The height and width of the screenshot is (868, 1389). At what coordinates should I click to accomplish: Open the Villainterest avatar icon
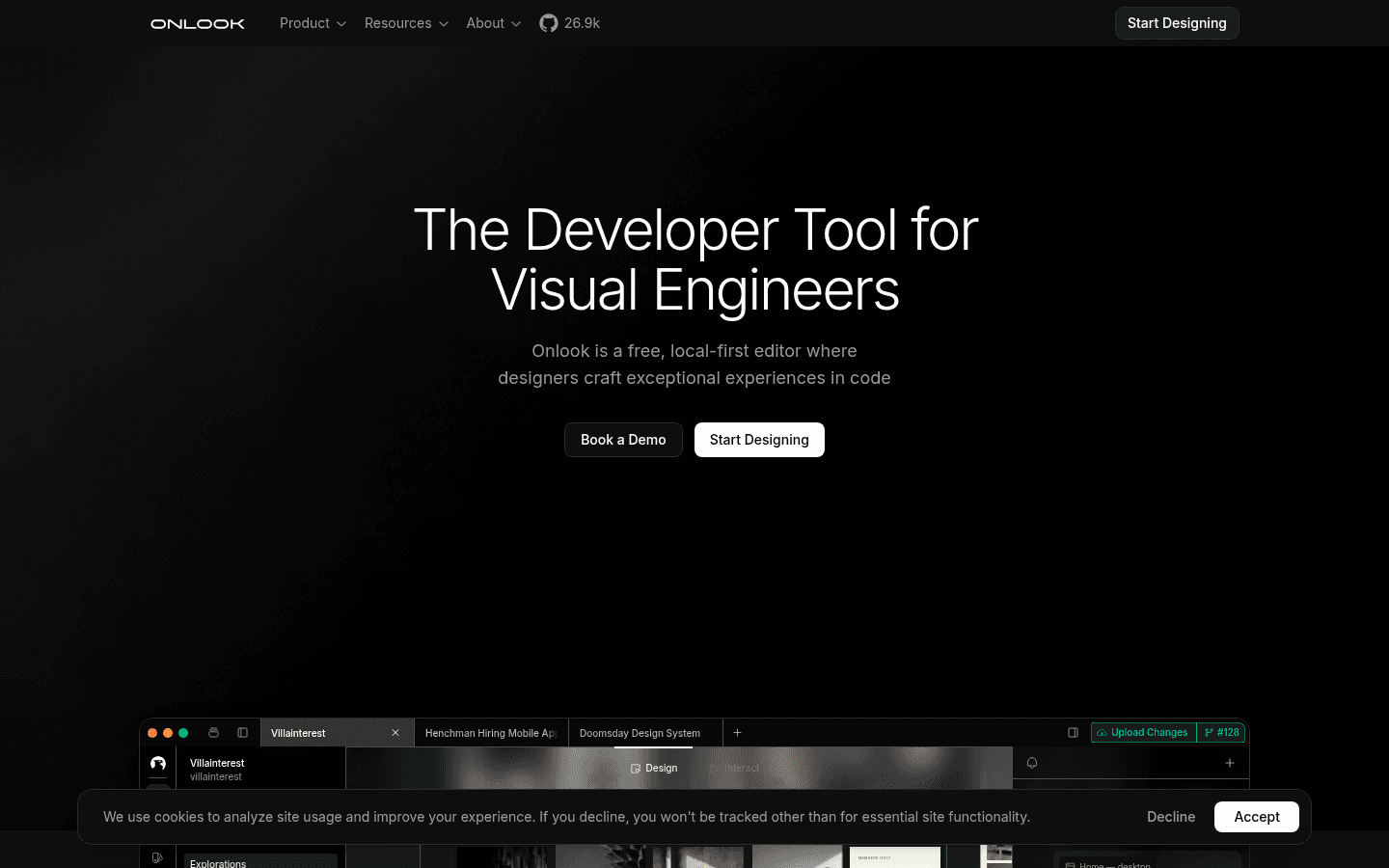point(158,764)
